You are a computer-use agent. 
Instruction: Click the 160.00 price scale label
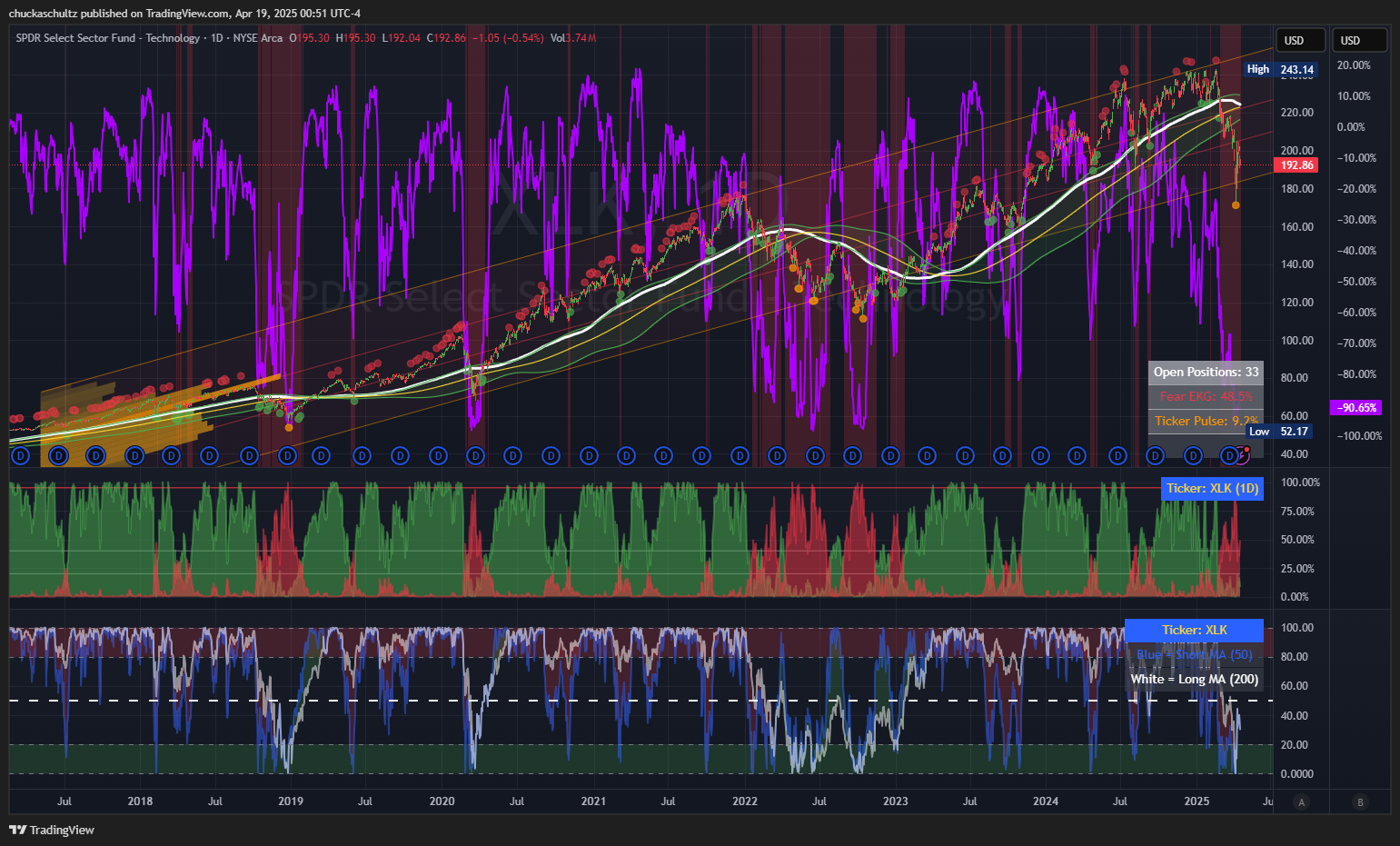1297,227
